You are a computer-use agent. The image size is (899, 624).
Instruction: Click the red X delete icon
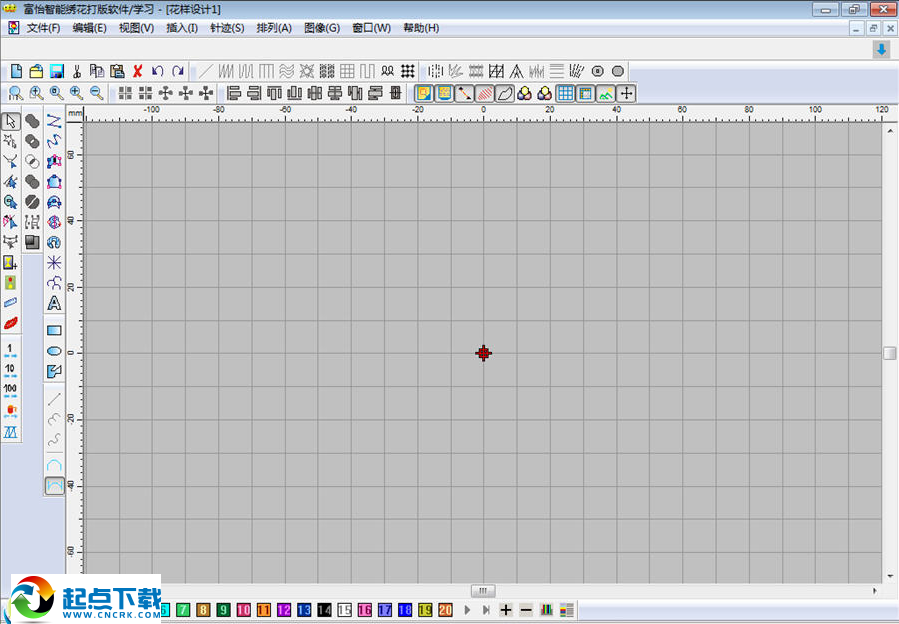[137, 71]
